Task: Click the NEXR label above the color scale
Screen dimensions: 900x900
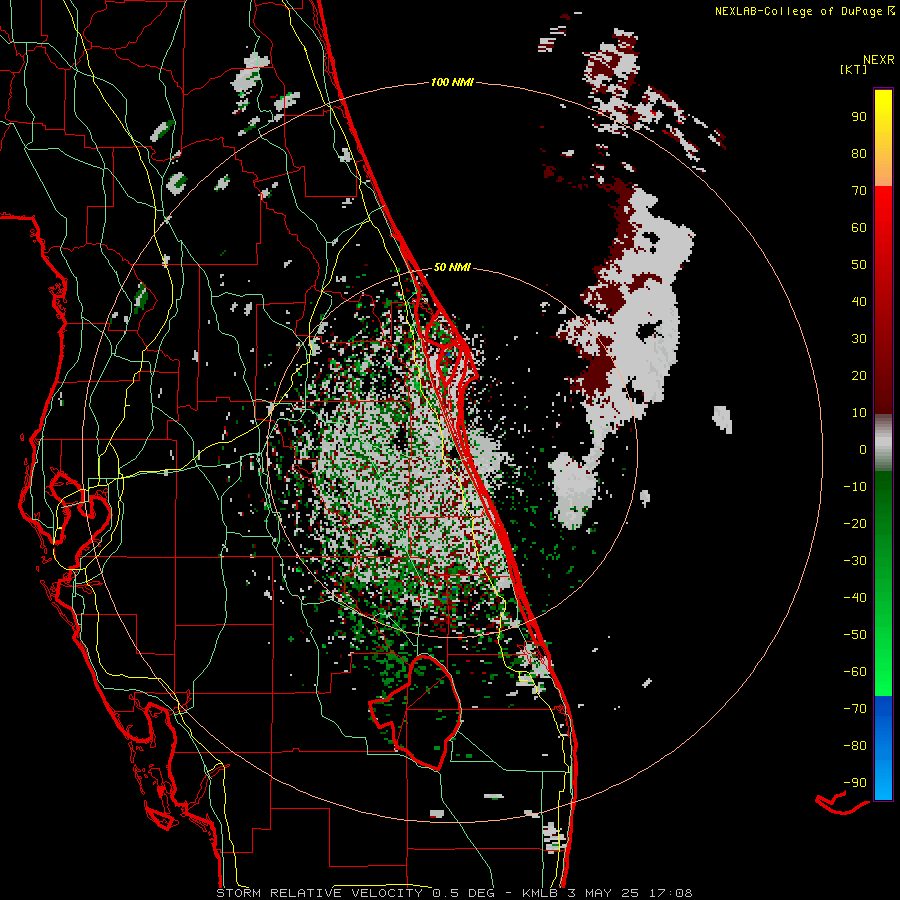Action: pyautogui.click(x=879, y=60)
